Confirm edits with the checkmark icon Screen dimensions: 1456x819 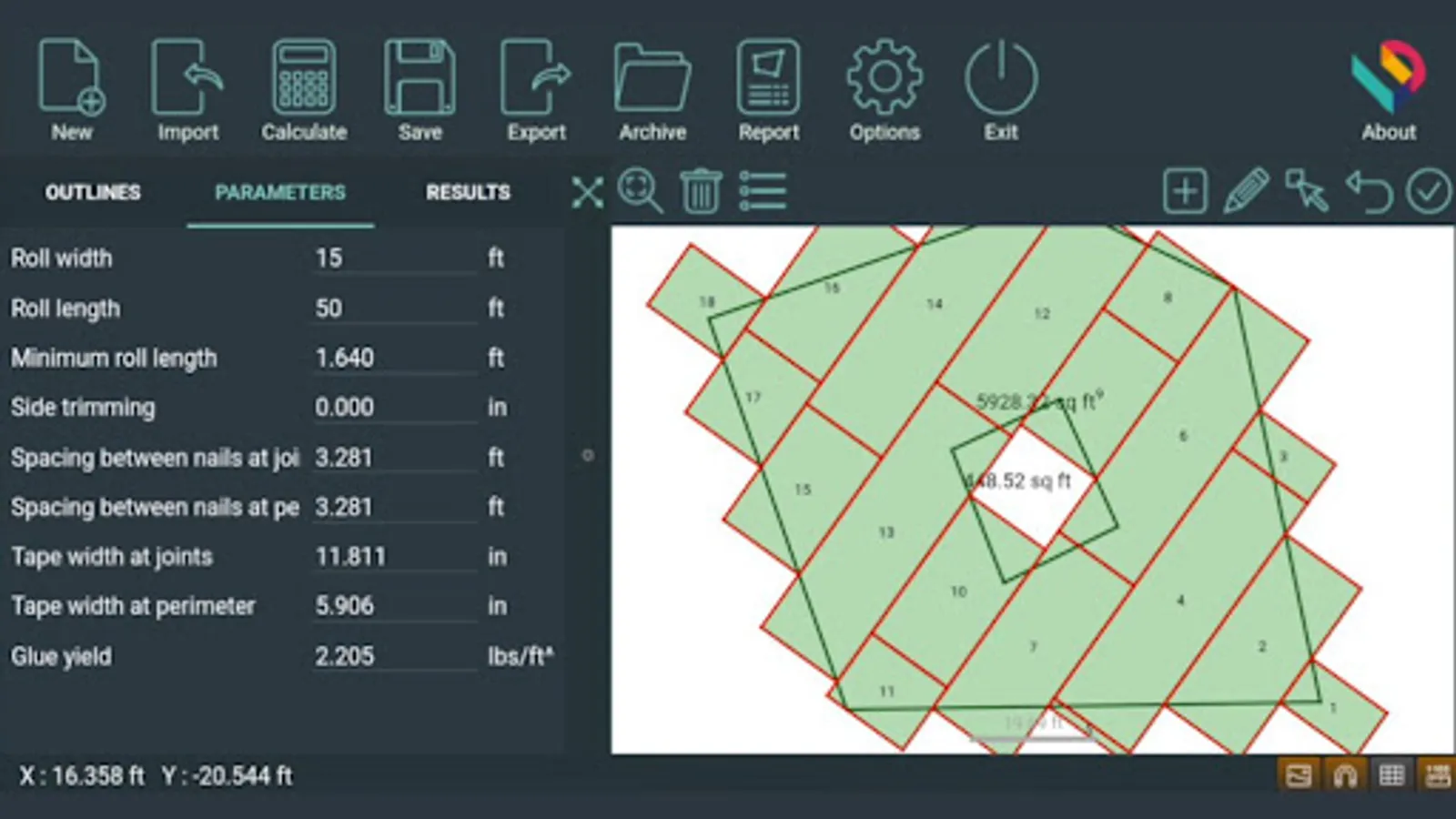[1428, 191]
